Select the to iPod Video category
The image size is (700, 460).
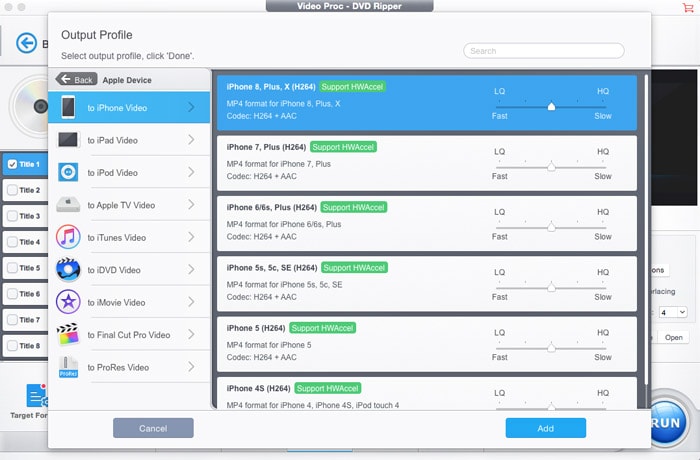pyautogui.click(x=129, y=172)
